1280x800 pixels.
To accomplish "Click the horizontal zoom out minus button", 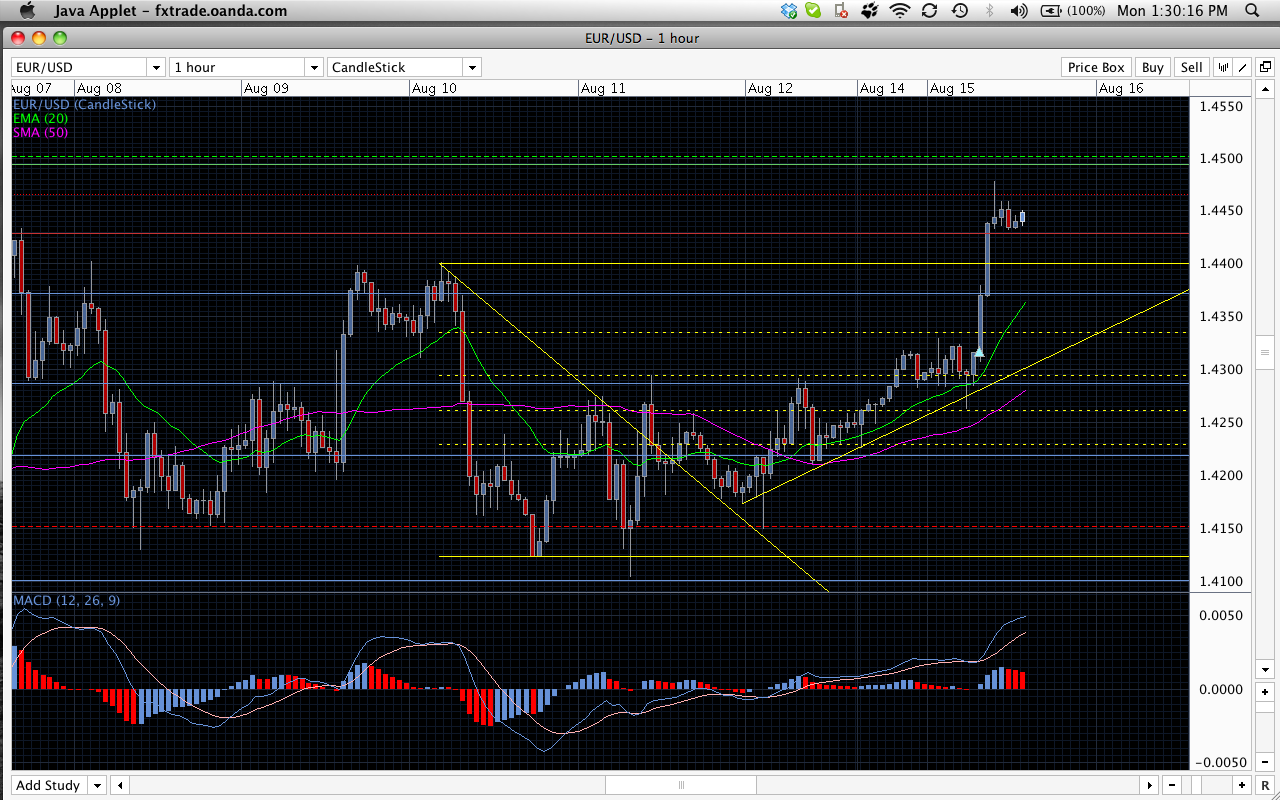I will (1172, 785).
